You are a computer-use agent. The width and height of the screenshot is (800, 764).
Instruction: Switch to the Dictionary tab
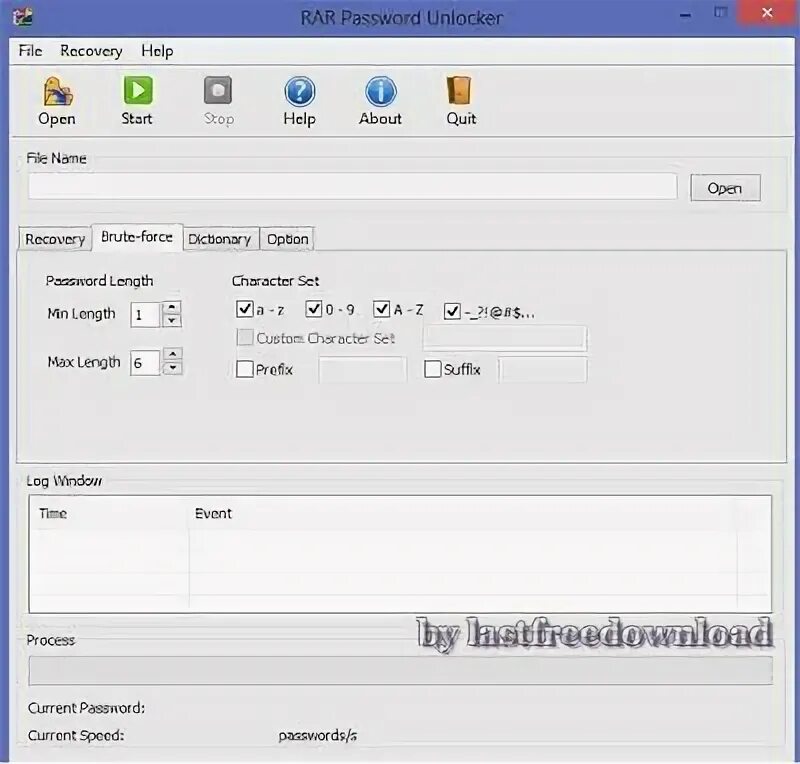tap(220, 239)
